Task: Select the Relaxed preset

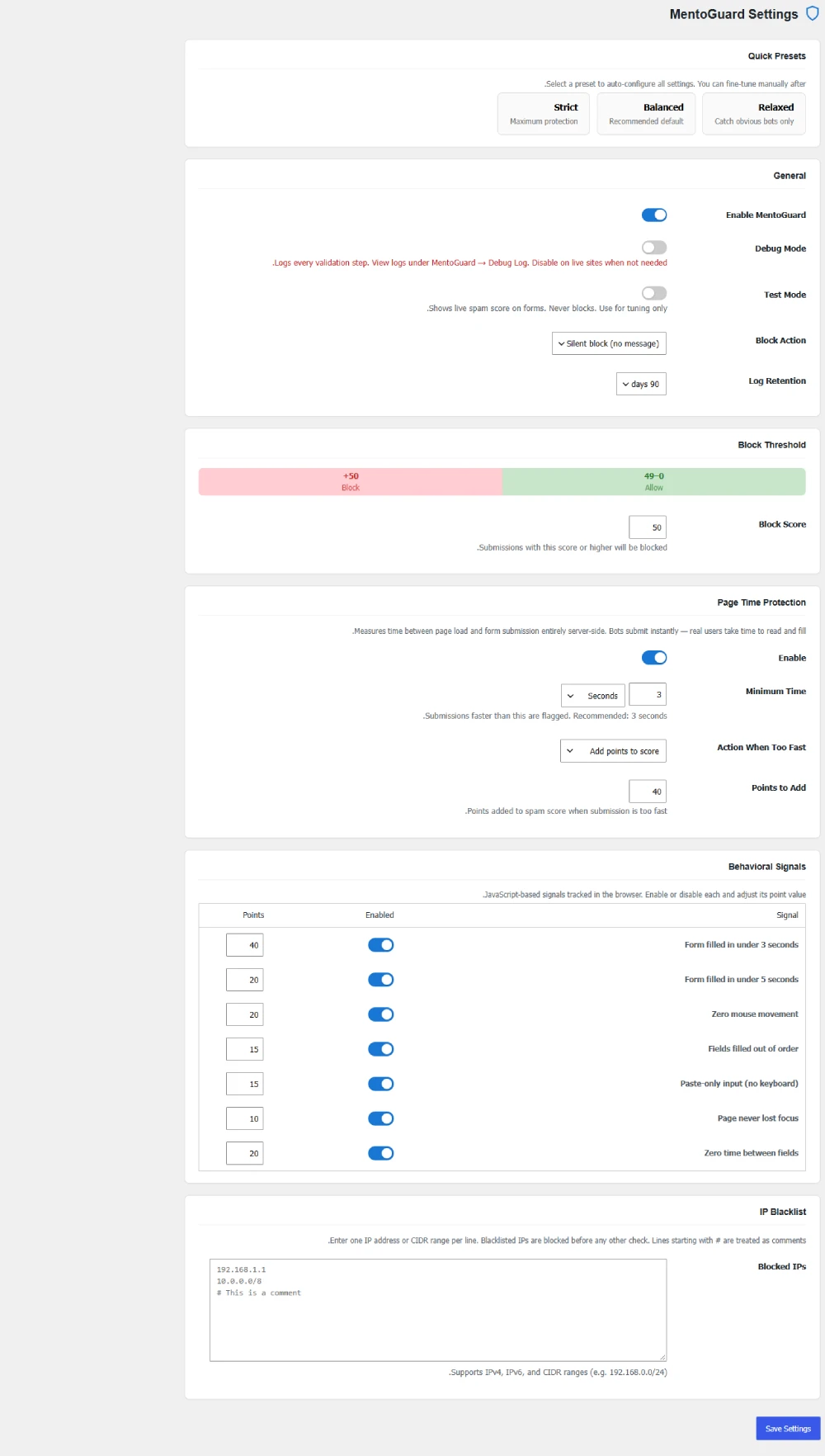Action: [754, 114]
